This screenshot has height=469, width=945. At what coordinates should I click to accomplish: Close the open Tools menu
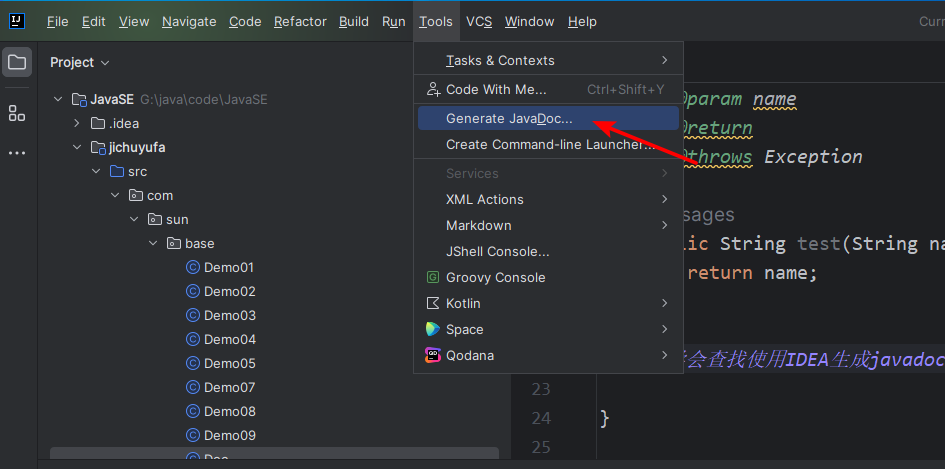click(x=436, y=22)
